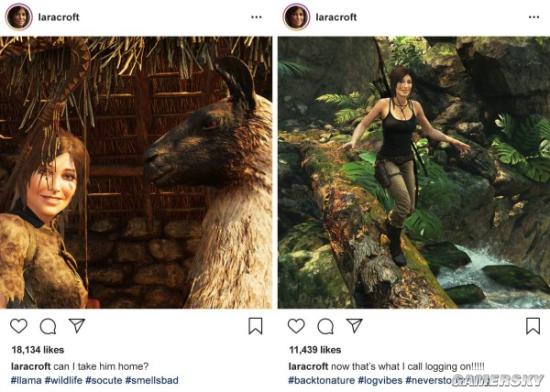
Task: View the 18,134 likes list
Action: pyautogui.click(x=38, y=350)
